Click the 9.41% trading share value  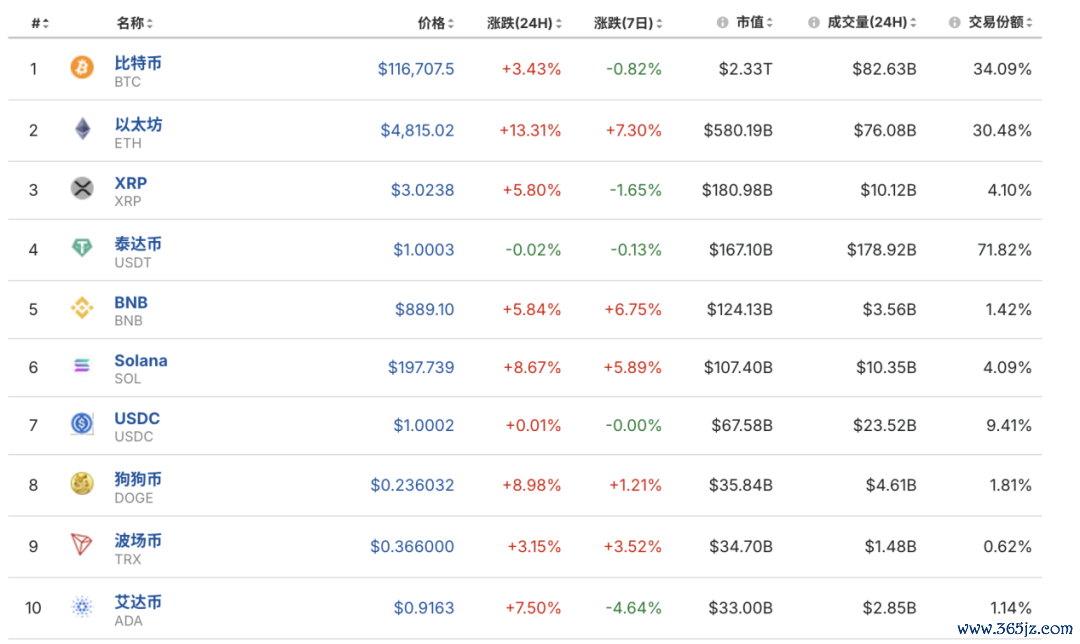coord(1009,426)
